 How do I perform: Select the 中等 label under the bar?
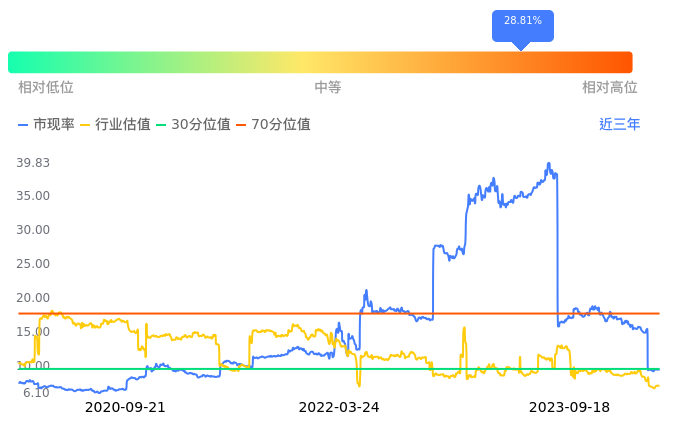[x=328, y=88]
